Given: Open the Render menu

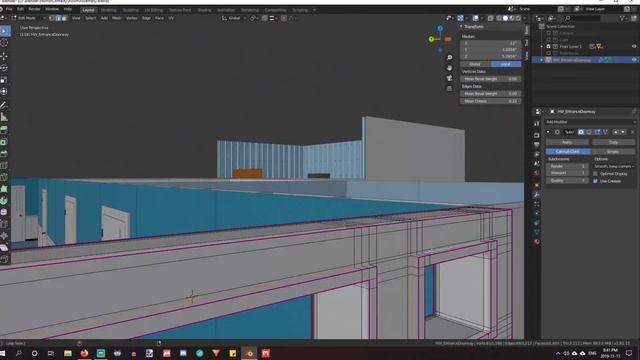Looking at the screenshot, I should pos(34,9).
